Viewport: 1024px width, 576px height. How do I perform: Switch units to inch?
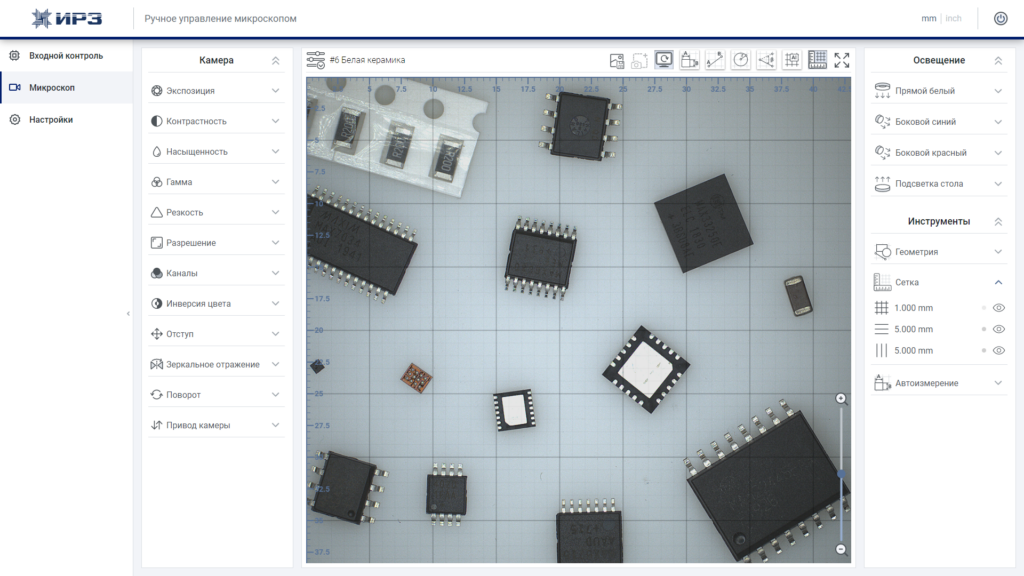pos(953,18)
